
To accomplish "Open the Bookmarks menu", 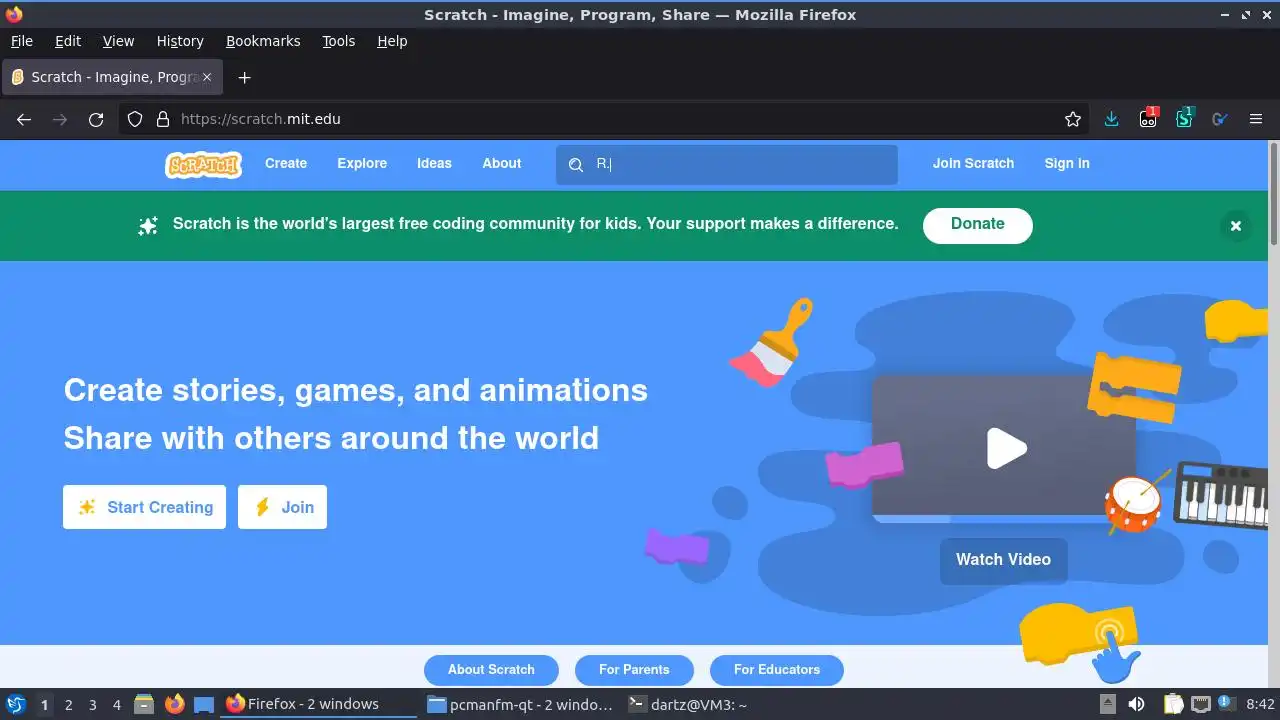I will pos(263,41).
